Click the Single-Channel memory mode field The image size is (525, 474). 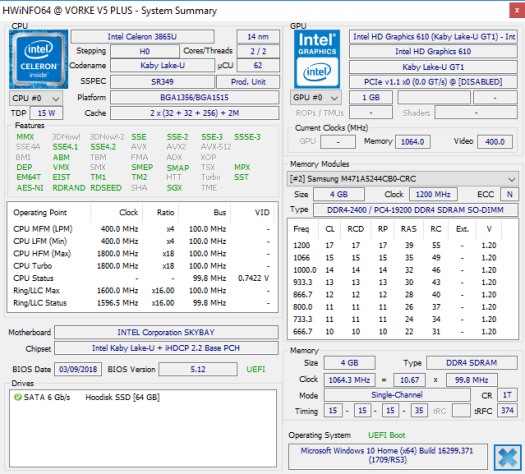(397, 395)
